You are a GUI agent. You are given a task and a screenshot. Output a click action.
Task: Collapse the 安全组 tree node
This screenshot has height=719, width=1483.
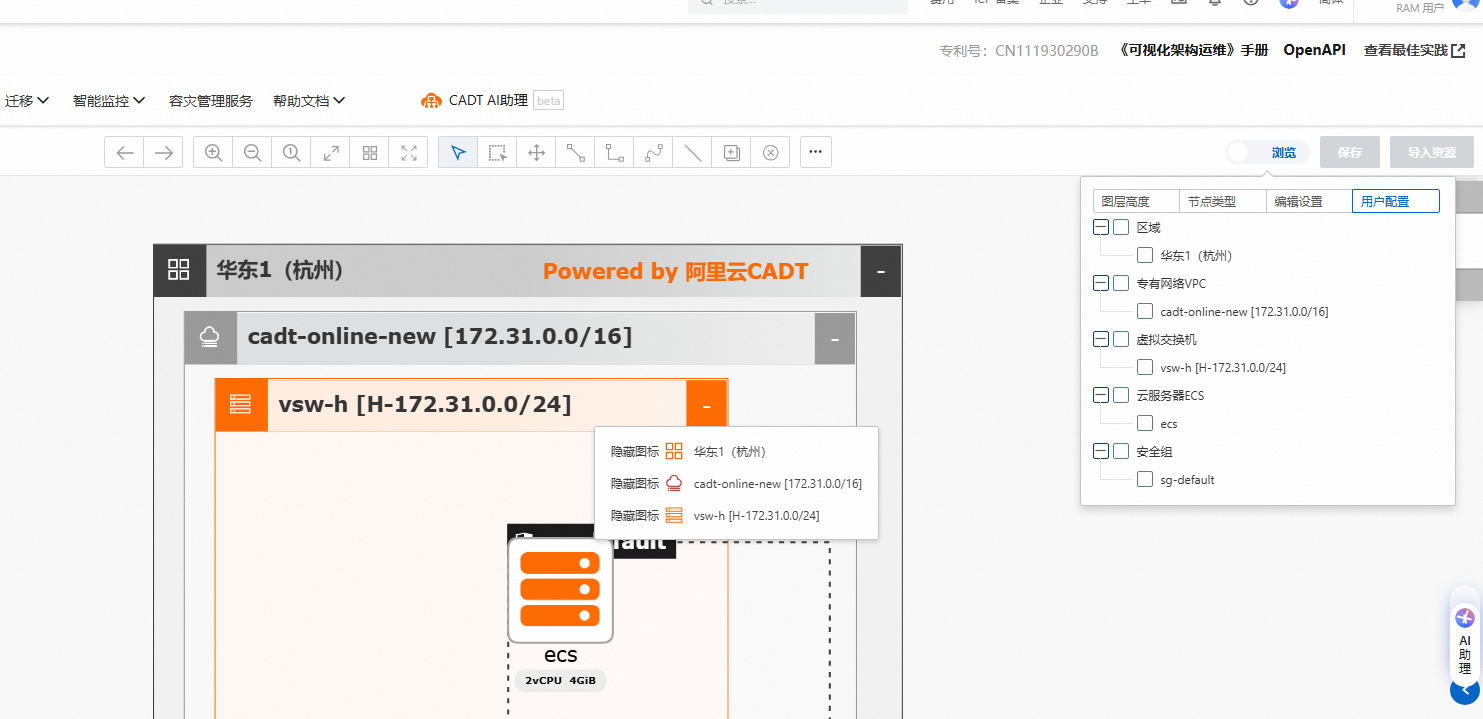[1100, 451]
